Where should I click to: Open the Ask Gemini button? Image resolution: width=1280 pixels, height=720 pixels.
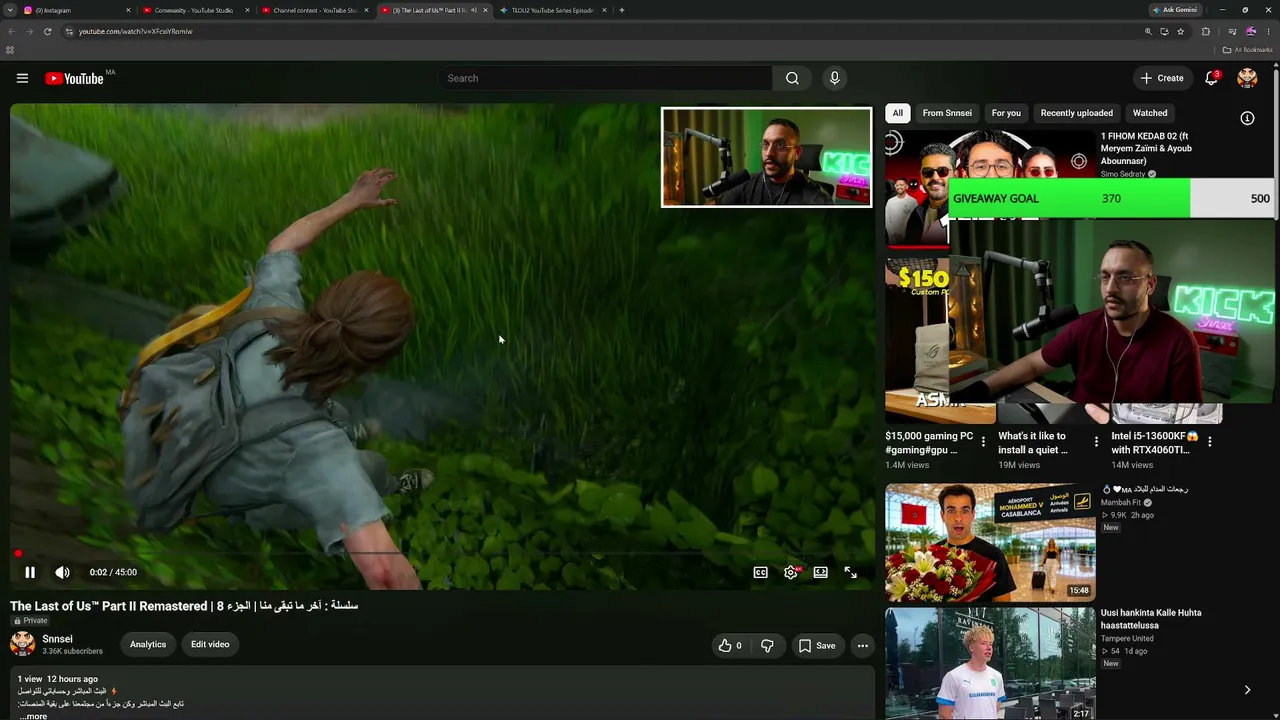[1175, 10]
